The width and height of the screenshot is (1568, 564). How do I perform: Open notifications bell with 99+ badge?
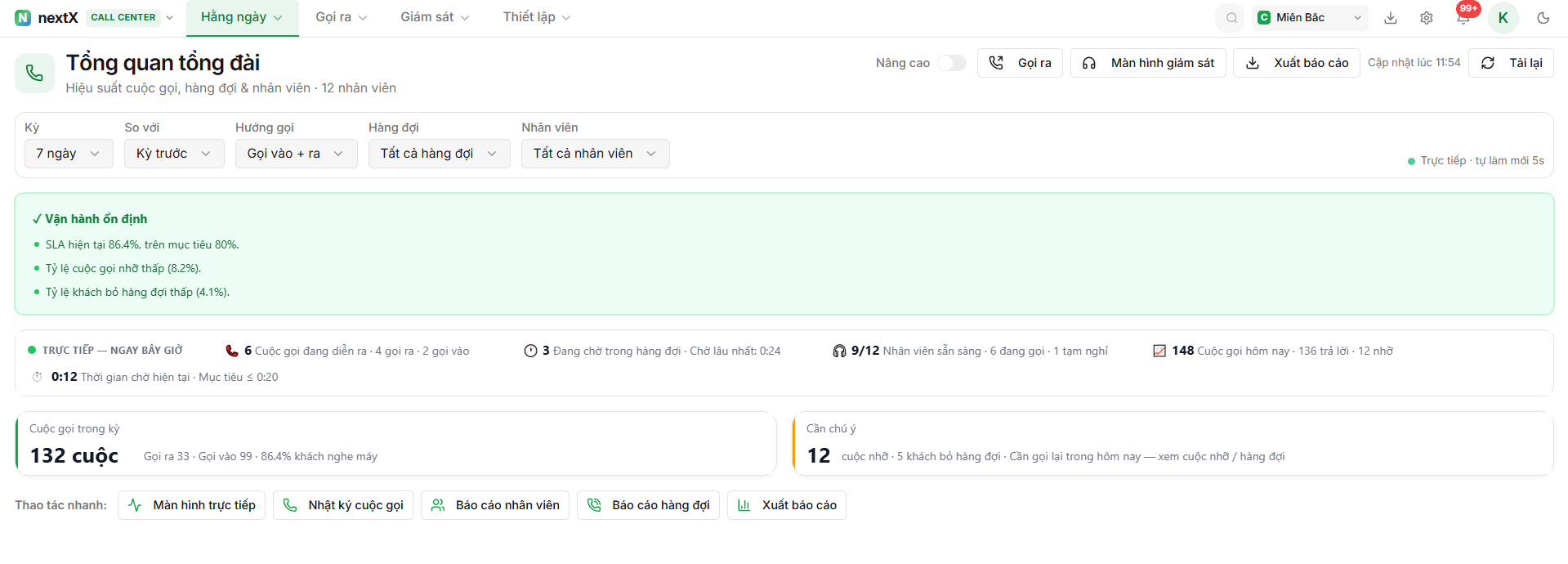click(x=1463, y=16)
